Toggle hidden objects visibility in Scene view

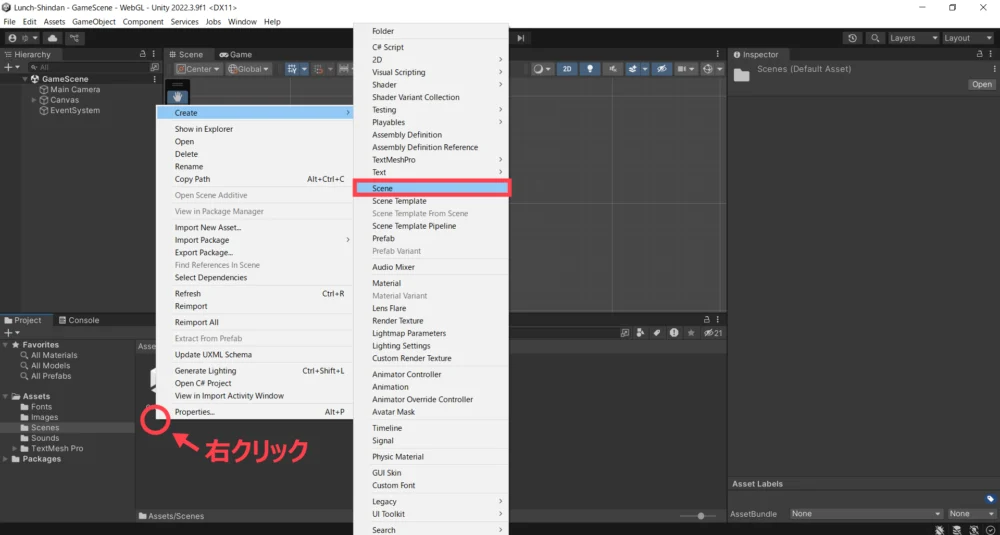point(663,69)
